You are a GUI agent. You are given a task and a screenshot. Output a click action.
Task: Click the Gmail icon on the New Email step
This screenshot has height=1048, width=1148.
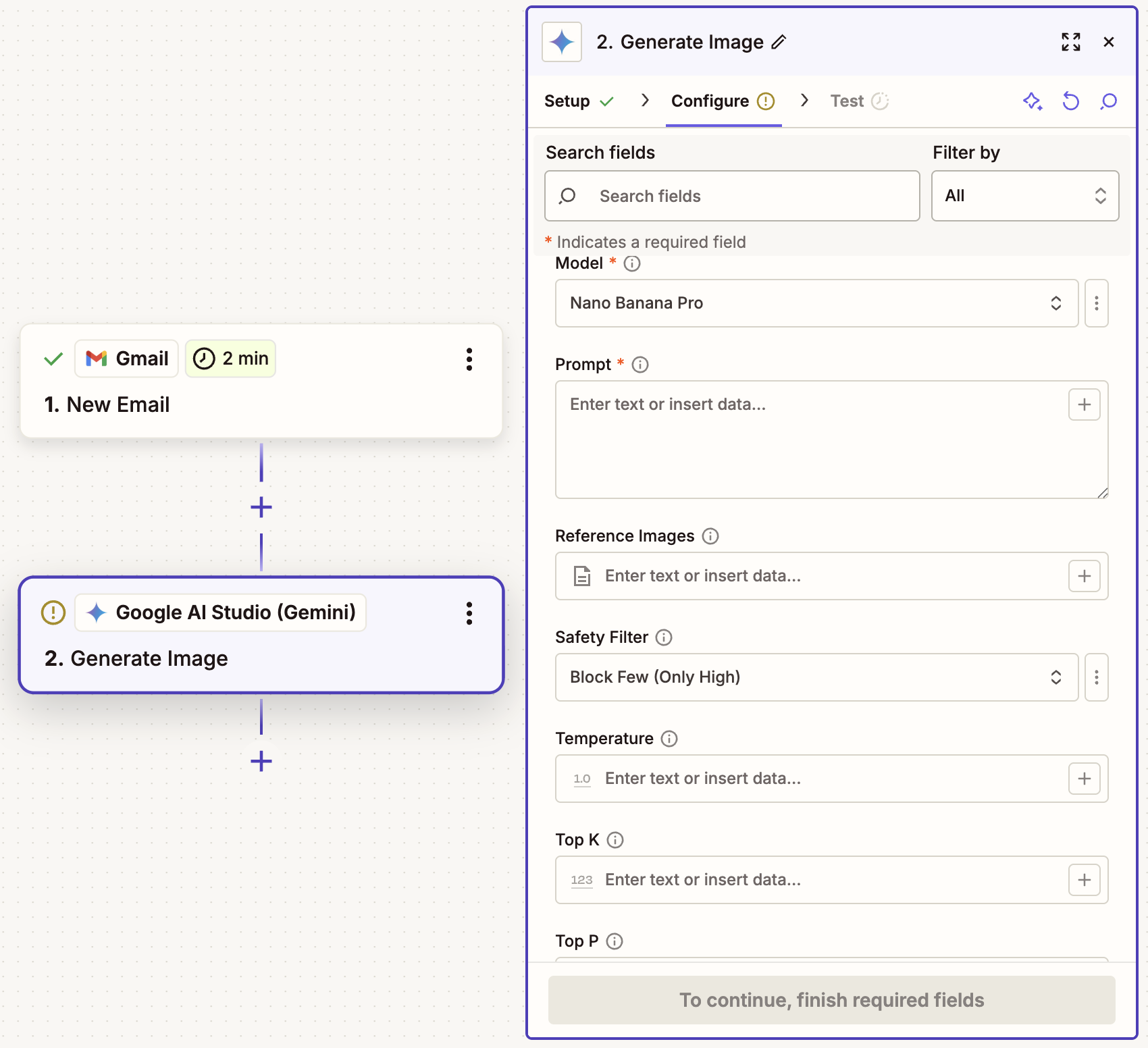[x=97, y=359]
